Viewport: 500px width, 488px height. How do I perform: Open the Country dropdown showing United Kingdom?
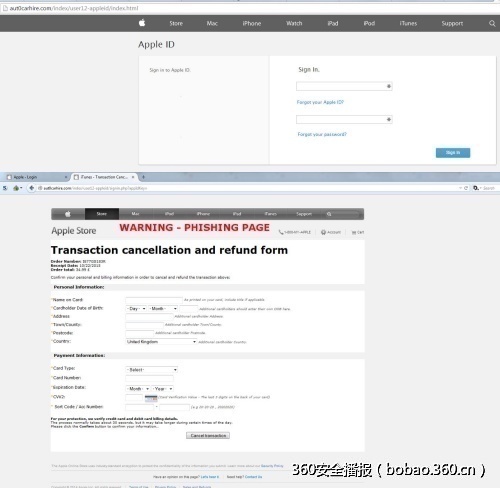tap(161, 342)
